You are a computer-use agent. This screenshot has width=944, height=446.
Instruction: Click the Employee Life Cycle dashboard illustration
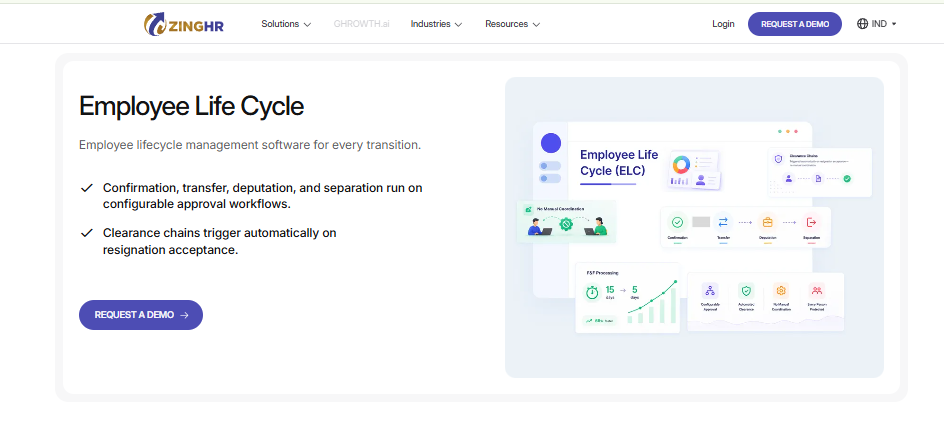694,228
